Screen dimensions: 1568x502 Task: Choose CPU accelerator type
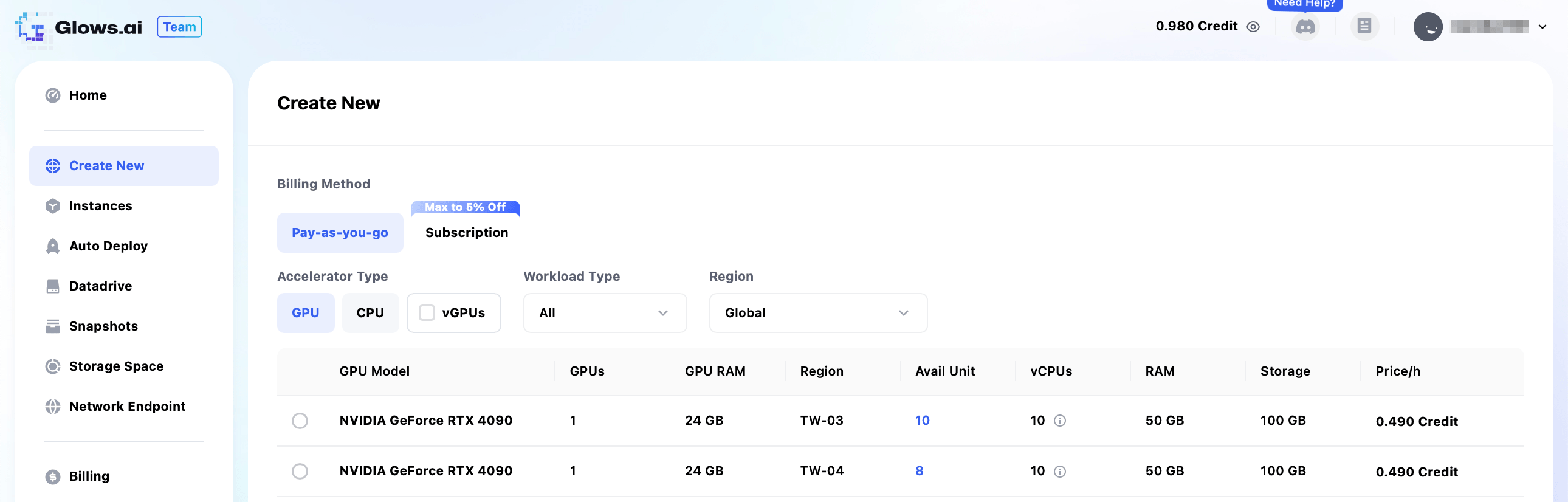pos(370,313)
